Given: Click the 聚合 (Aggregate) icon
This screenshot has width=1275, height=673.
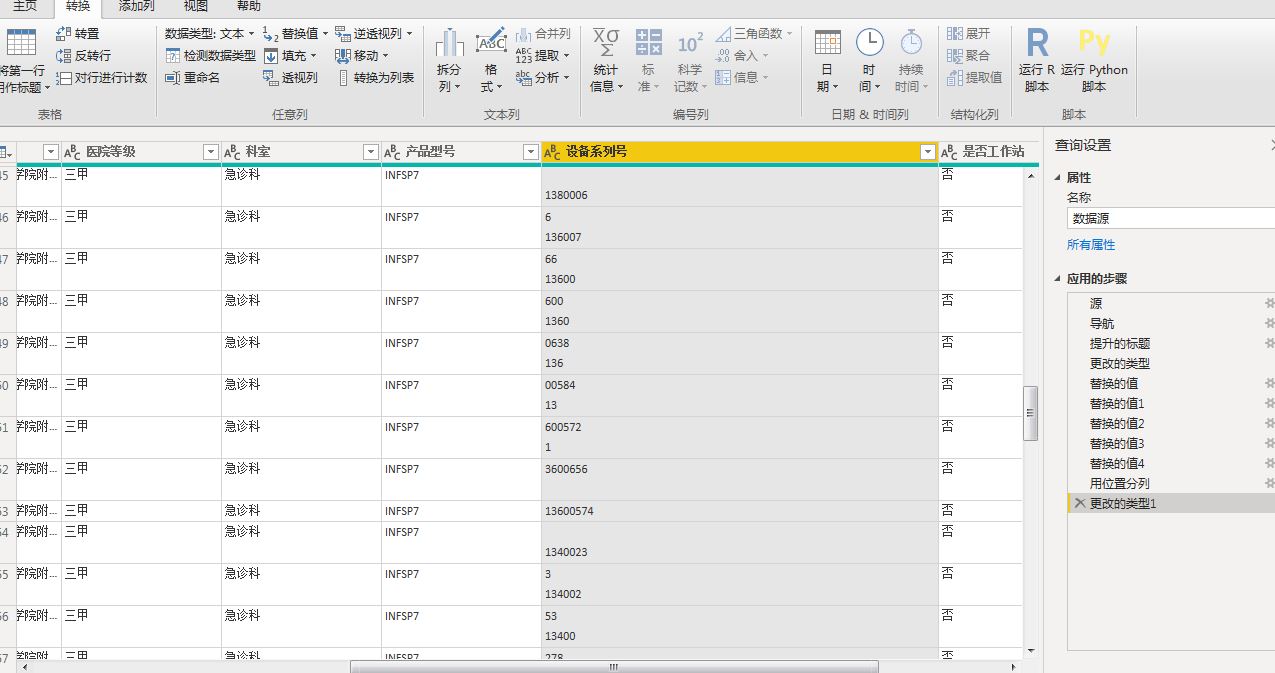Looking at the screenshot, I should pos(955,56).
